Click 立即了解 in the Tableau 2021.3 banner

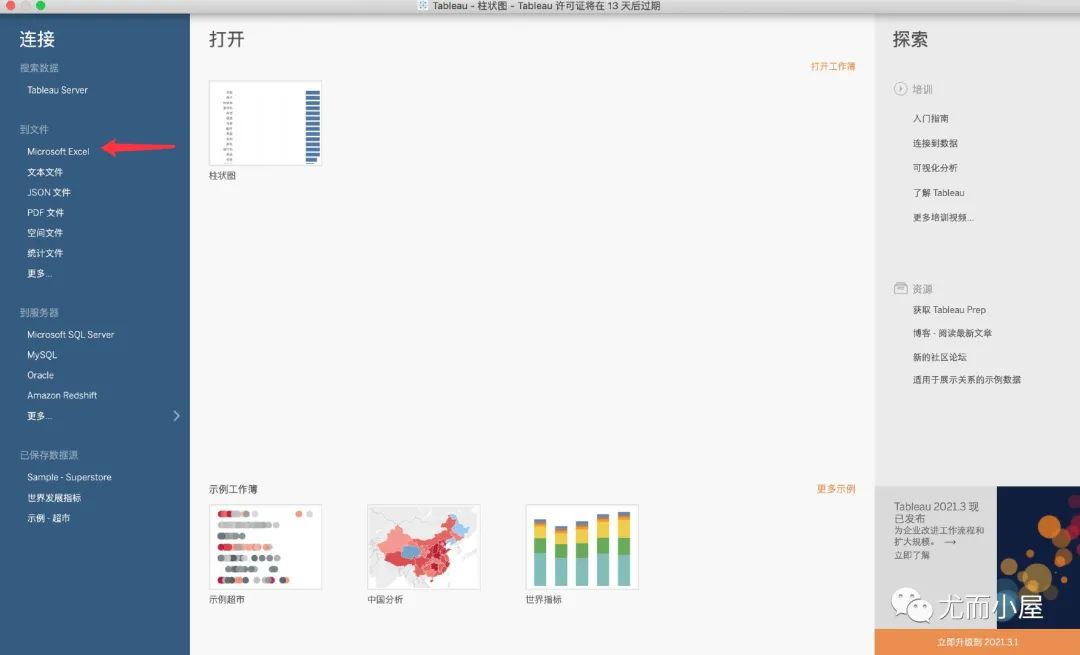point(911,555)
